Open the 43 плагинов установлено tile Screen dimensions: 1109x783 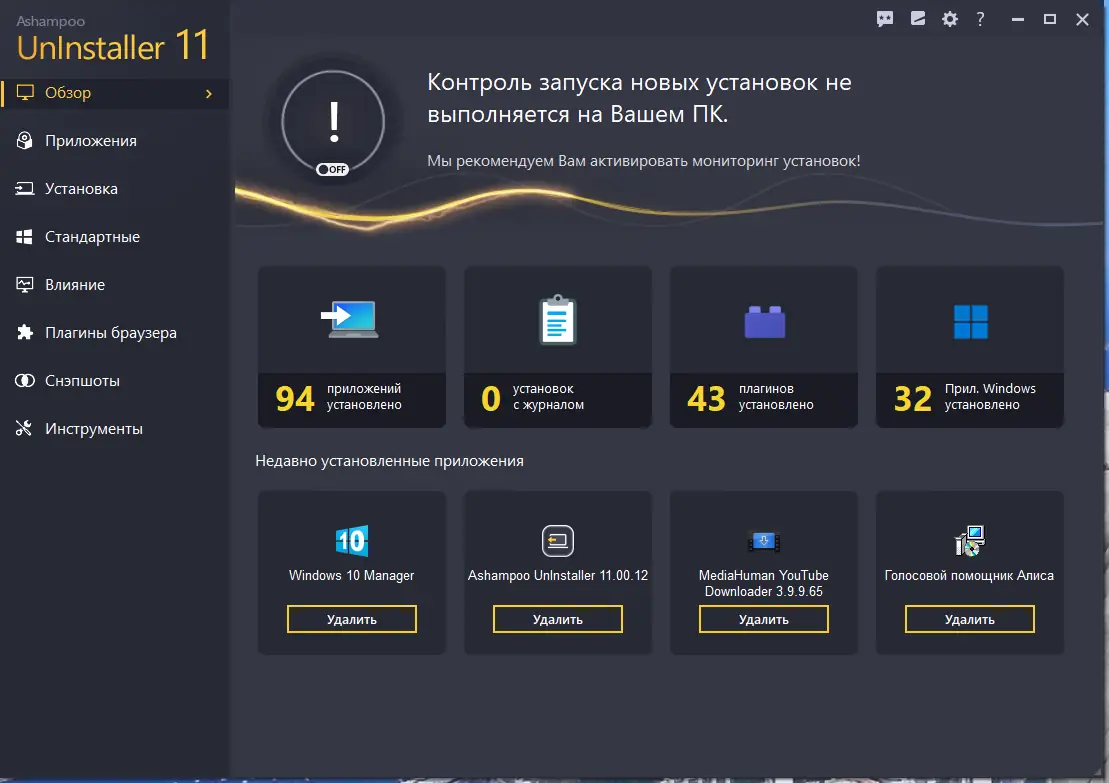coord(764,347)
